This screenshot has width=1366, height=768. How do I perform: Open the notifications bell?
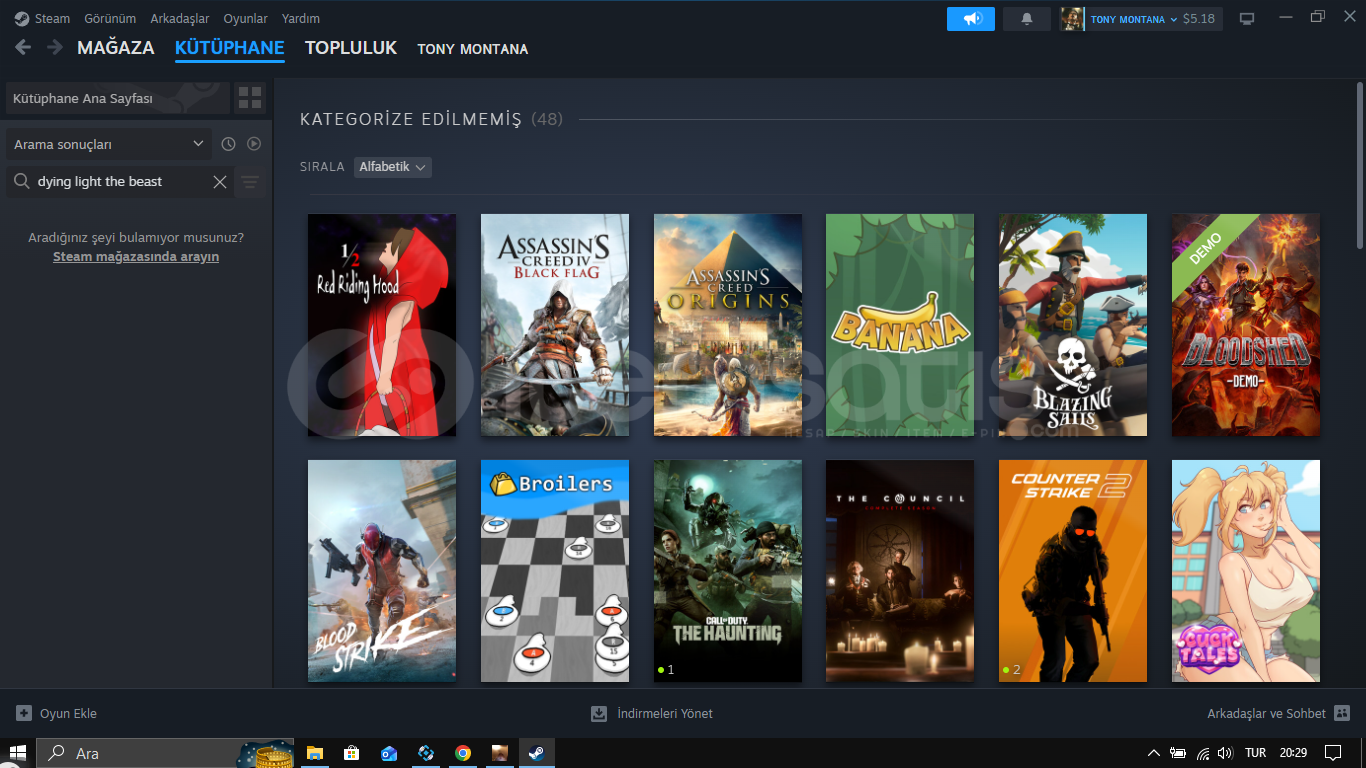(x=1027, y=19)
